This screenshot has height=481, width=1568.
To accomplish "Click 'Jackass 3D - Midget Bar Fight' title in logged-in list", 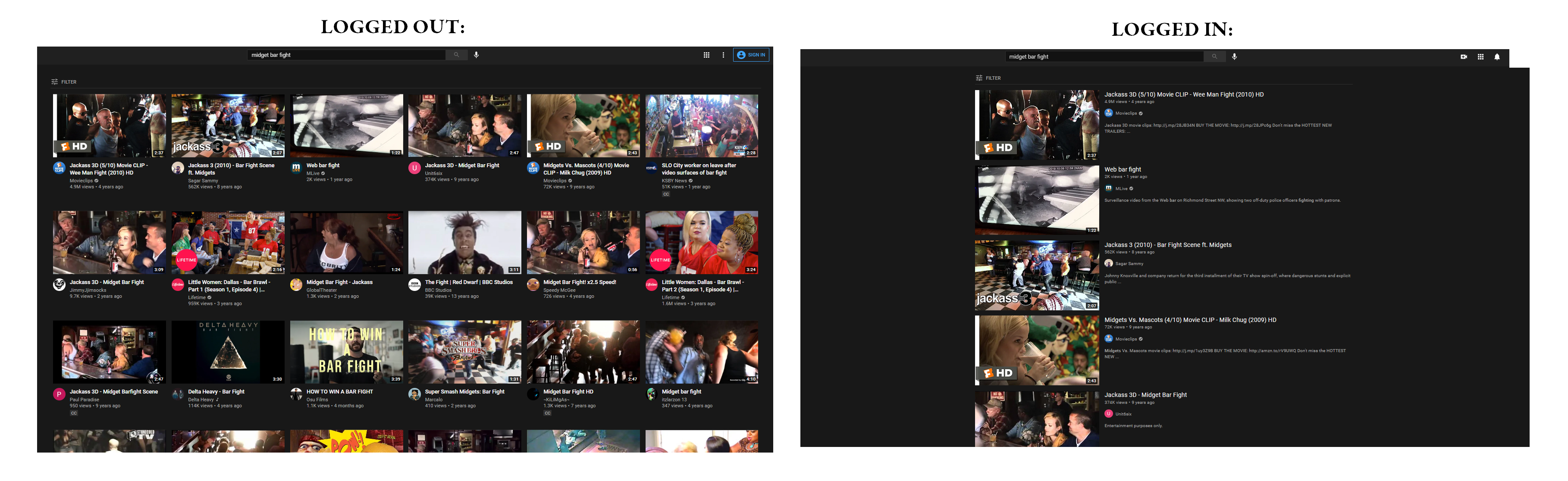I will click(x=1145, y=395).
